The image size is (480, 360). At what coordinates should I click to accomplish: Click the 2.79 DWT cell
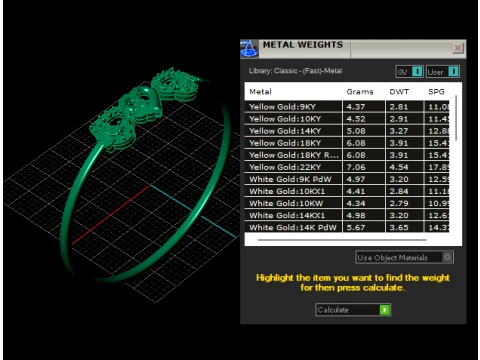[405, 203]
